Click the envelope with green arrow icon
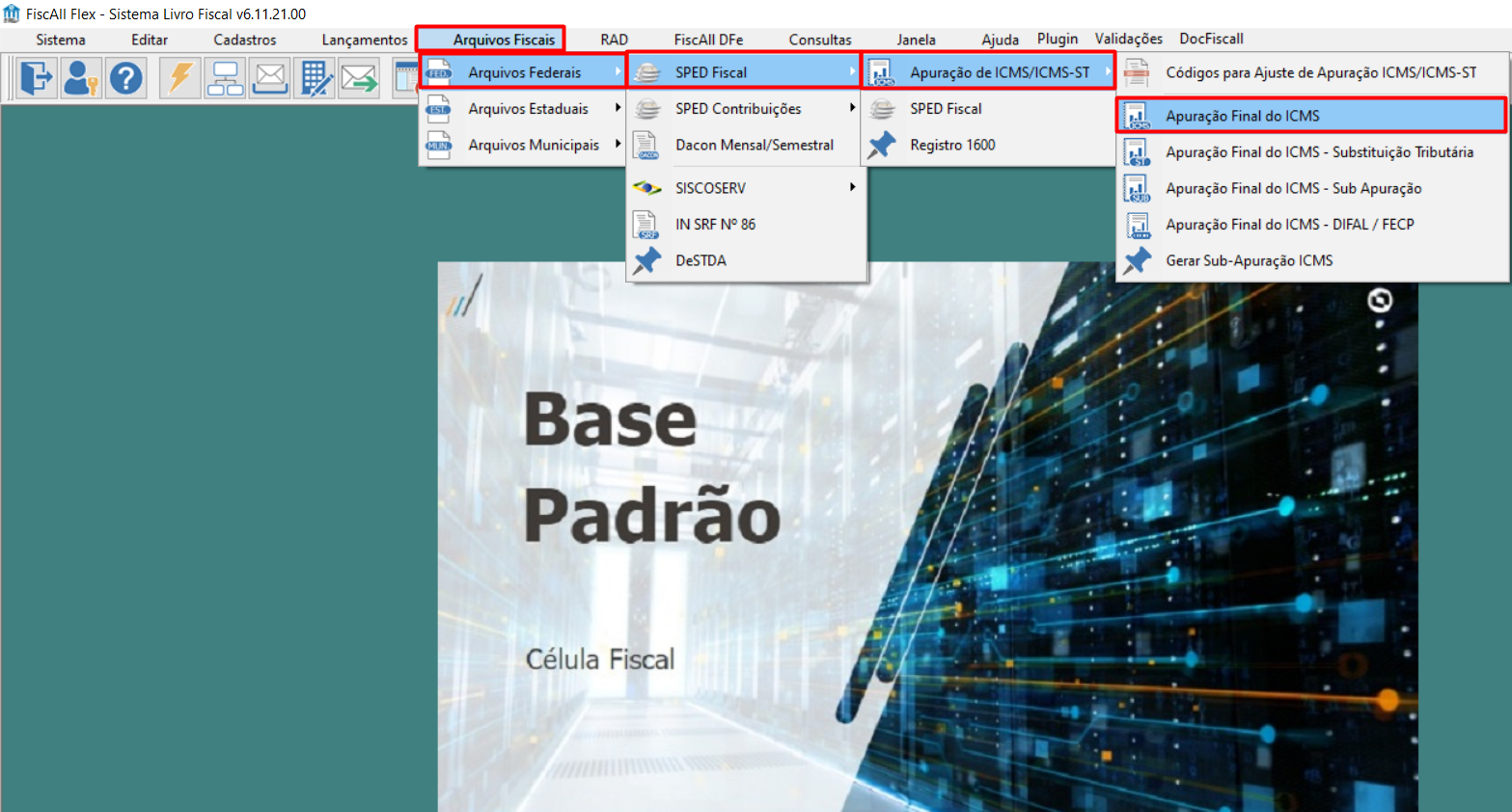Viewport: 1512px width, 812px height. 359,78
